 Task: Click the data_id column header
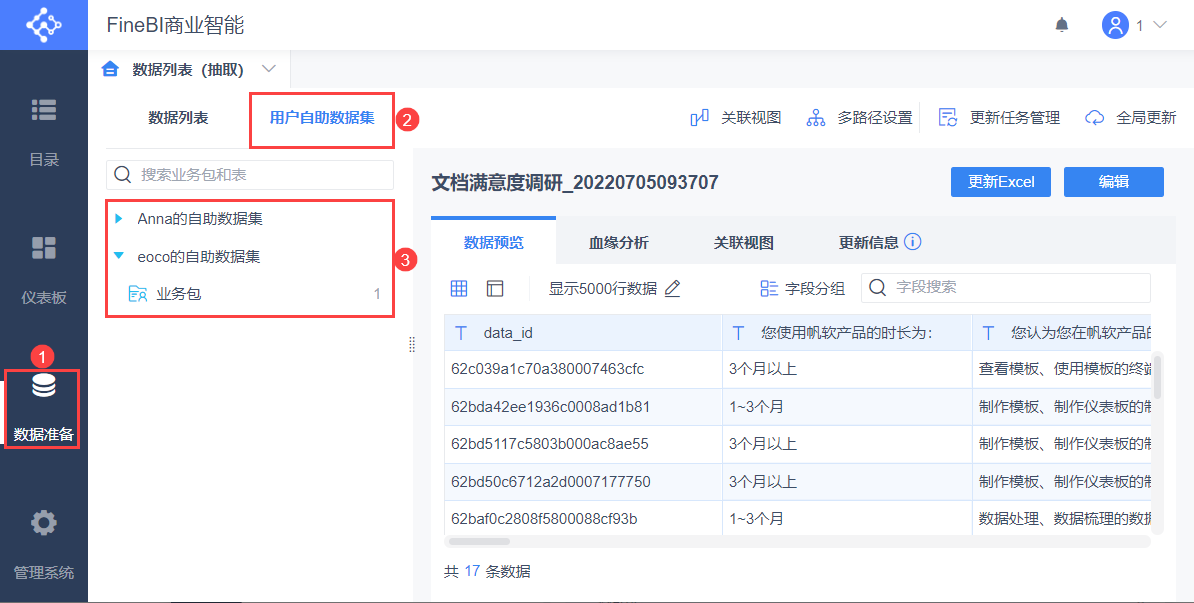583,333
